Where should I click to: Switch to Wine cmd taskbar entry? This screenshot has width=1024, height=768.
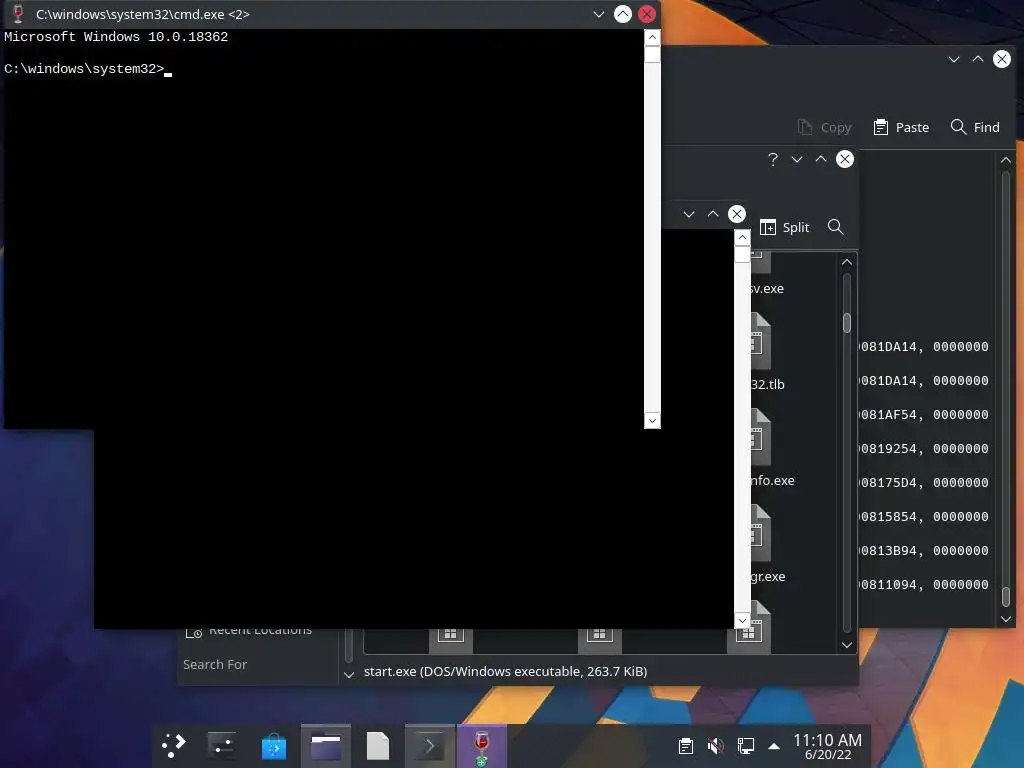481,745
